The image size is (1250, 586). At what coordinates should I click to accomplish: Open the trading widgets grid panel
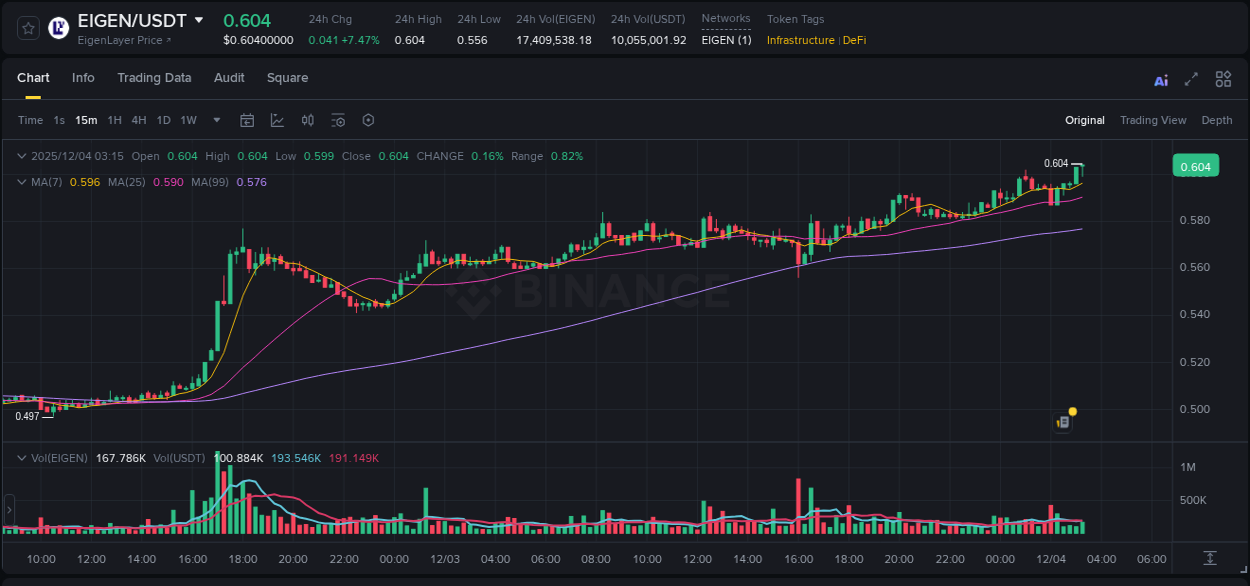pos(1223,78)
